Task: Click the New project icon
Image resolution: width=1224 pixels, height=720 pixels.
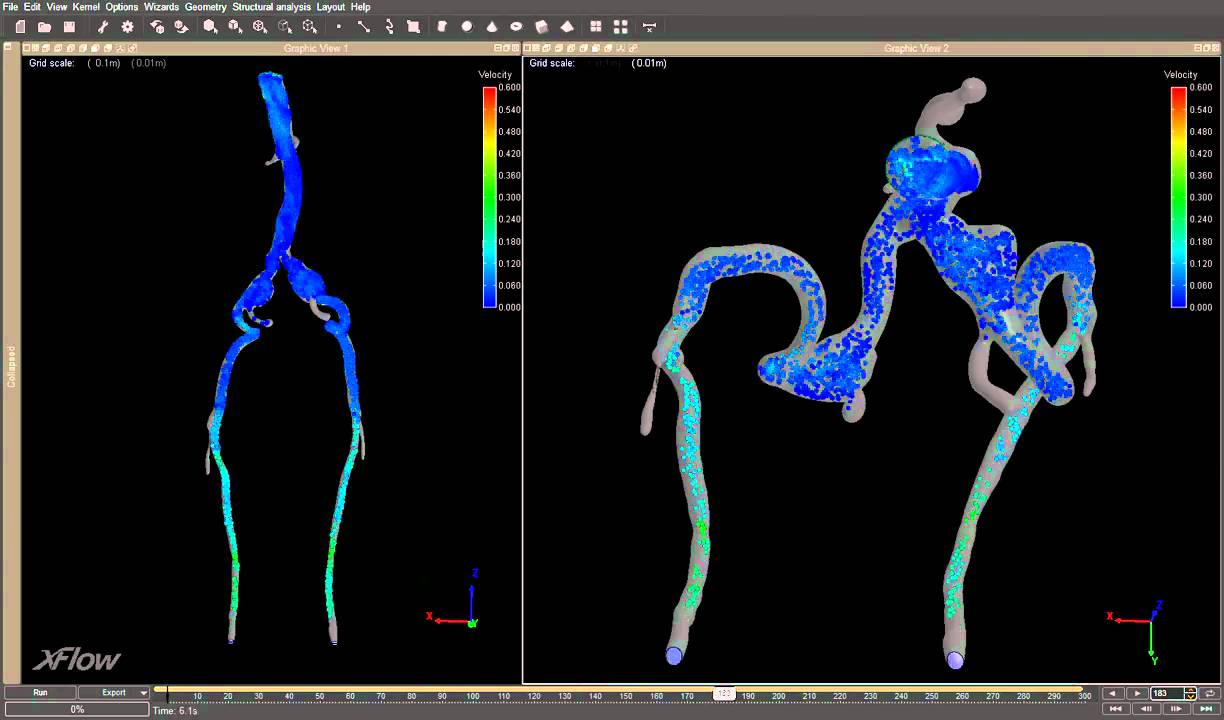Action: coord(20,27)
